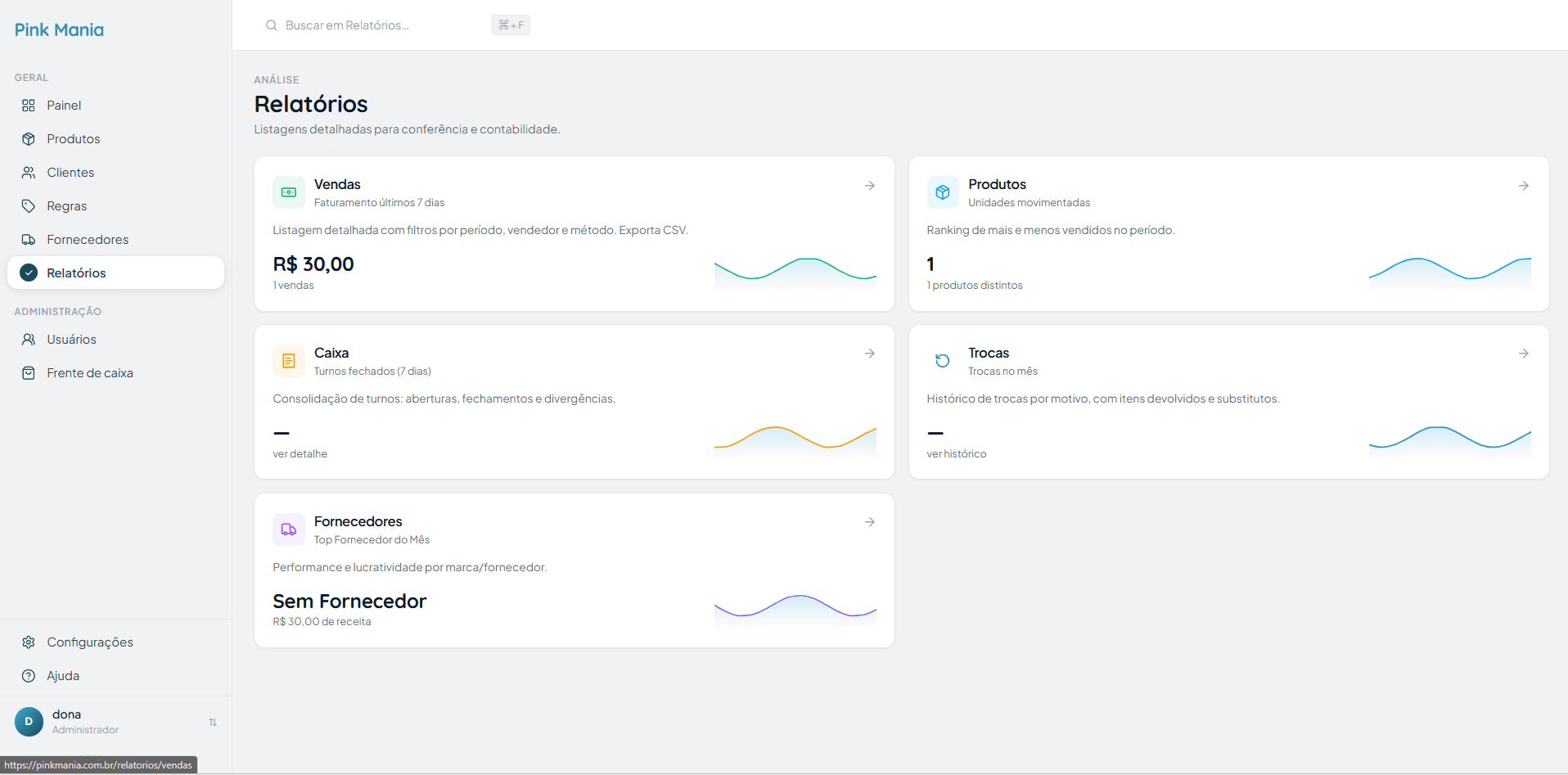Select Fornecedores in the sidebar menu

click(115, 240)
